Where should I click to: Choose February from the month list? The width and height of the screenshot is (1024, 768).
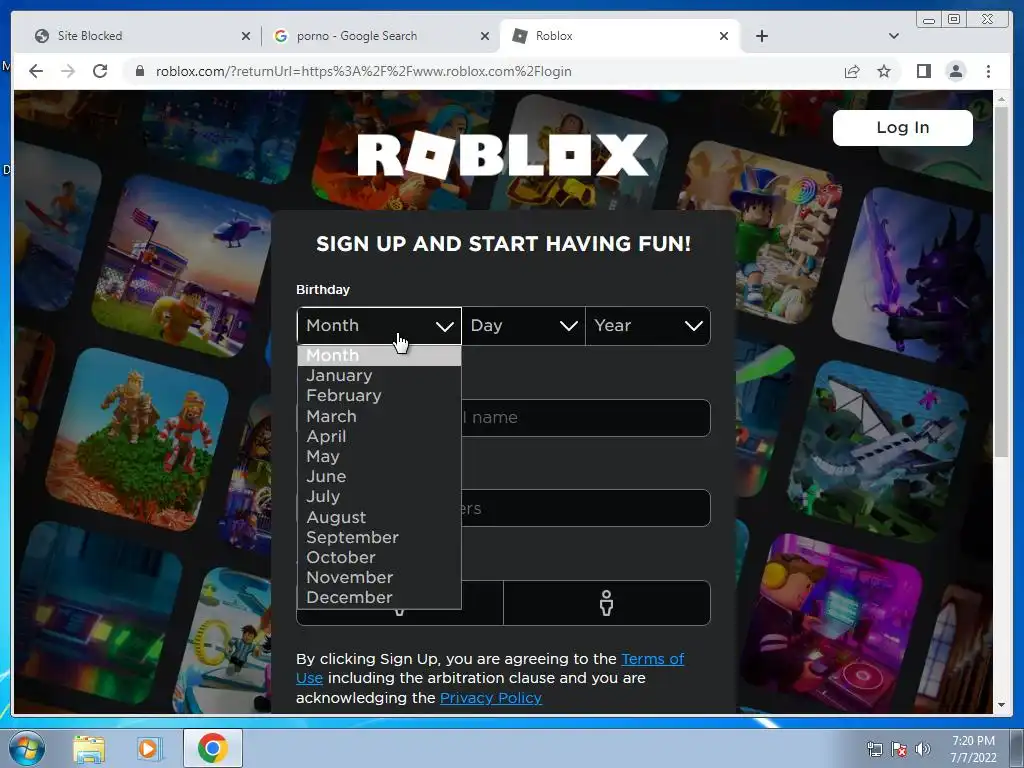pyautogui.click(x=379, y=396)
